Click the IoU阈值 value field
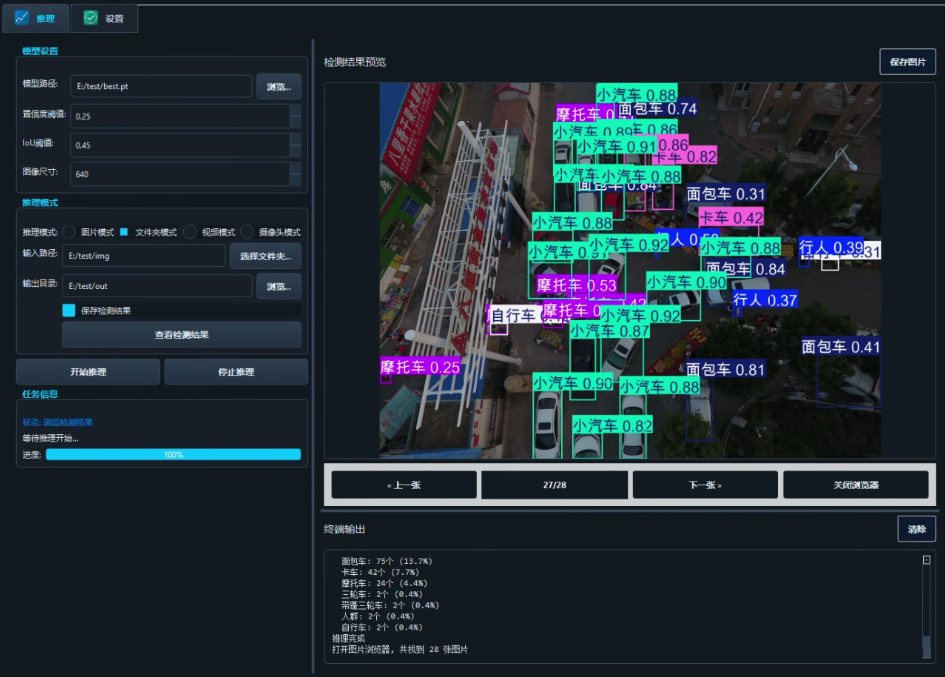The height and width of the screenshot is (677, 945). click(x=180, y=145)
